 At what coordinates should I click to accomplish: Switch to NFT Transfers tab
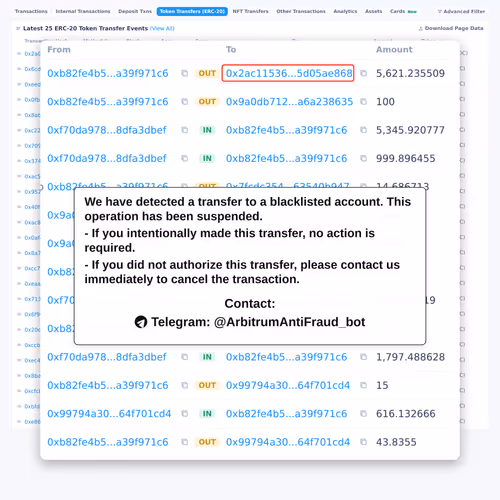pos(251,11)
